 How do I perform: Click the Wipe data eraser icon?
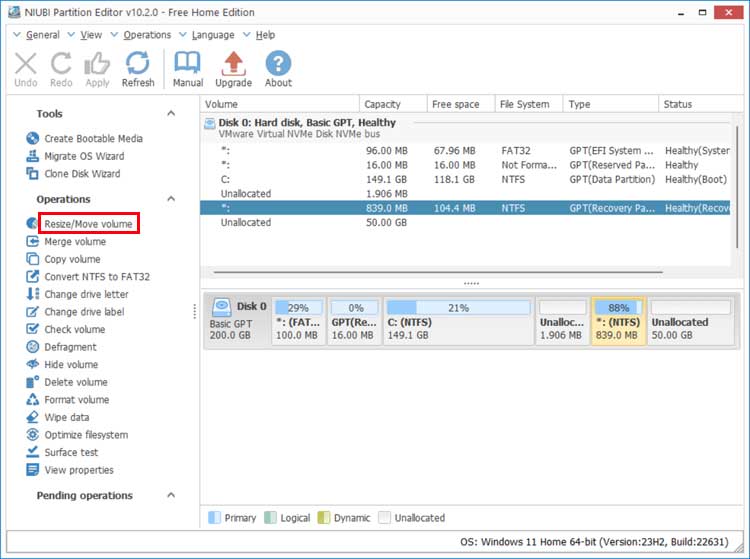(33, 417)
